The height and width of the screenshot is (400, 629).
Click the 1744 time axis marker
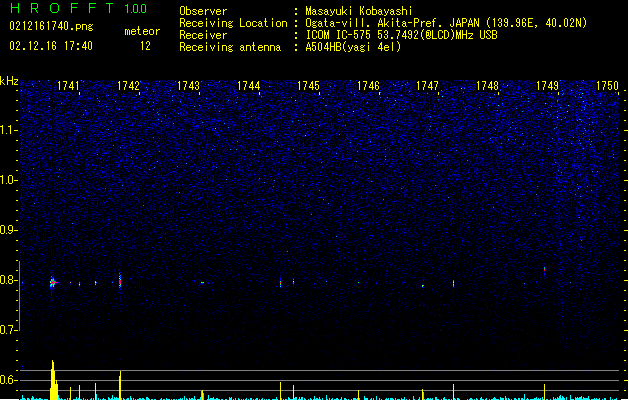click(x=248, y=86)
